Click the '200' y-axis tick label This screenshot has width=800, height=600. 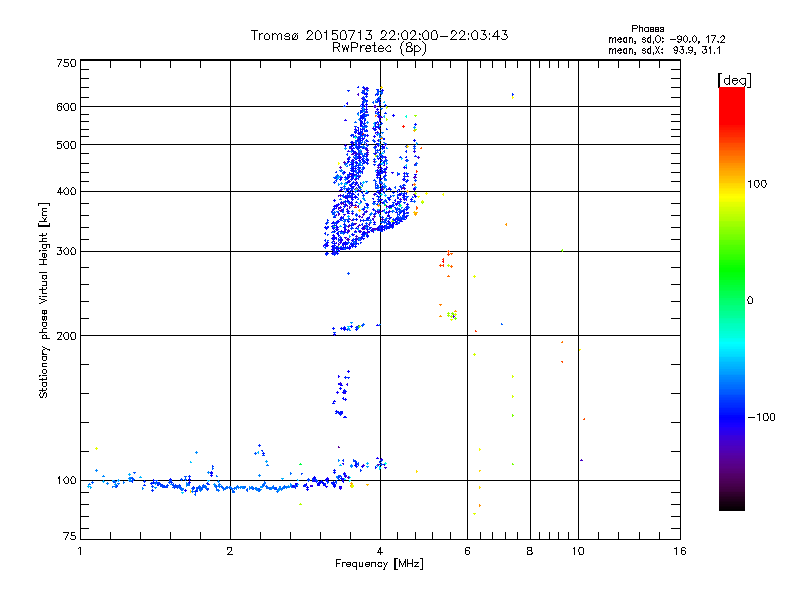(66, 336)
